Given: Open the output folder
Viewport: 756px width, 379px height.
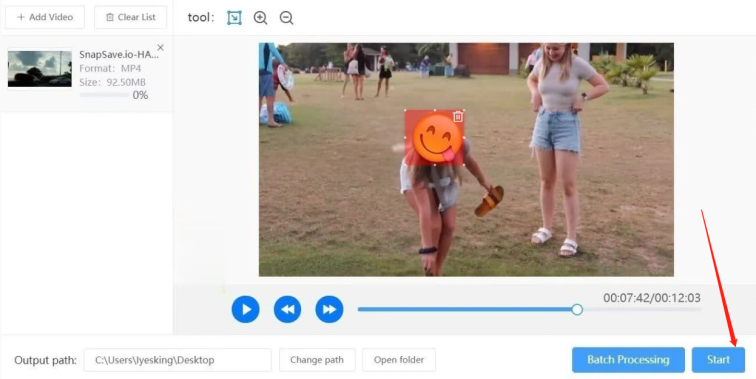Looking at the screenshot, I should click(399, 360).
